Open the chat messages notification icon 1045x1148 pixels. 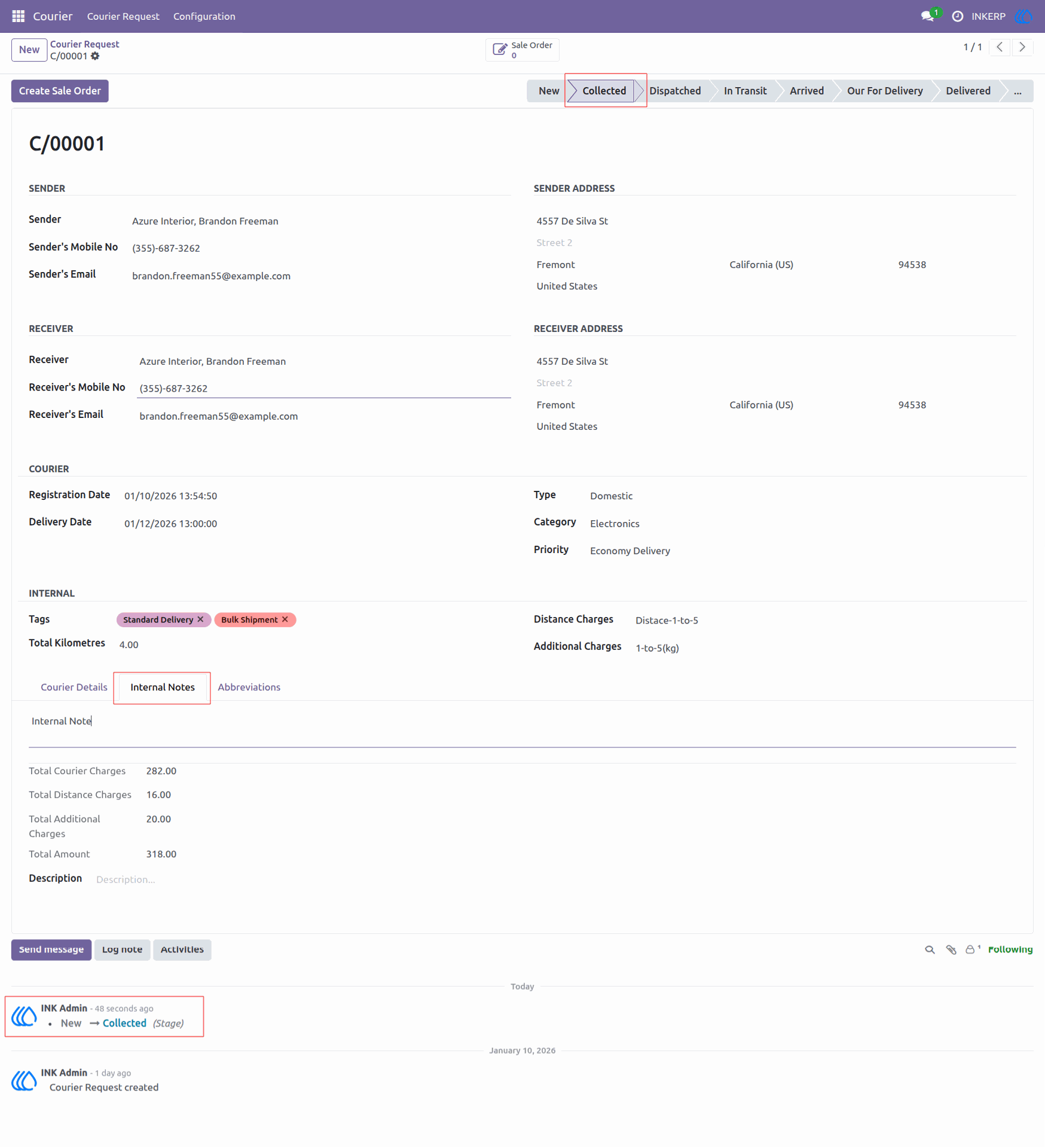[928, 16]
